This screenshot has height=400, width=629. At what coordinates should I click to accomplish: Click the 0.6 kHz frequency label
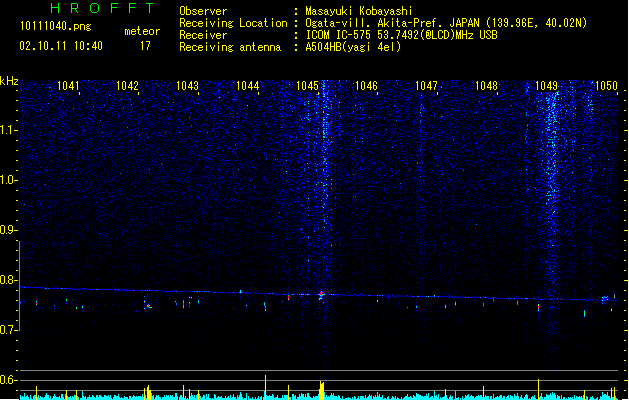[x=8, y=380]
